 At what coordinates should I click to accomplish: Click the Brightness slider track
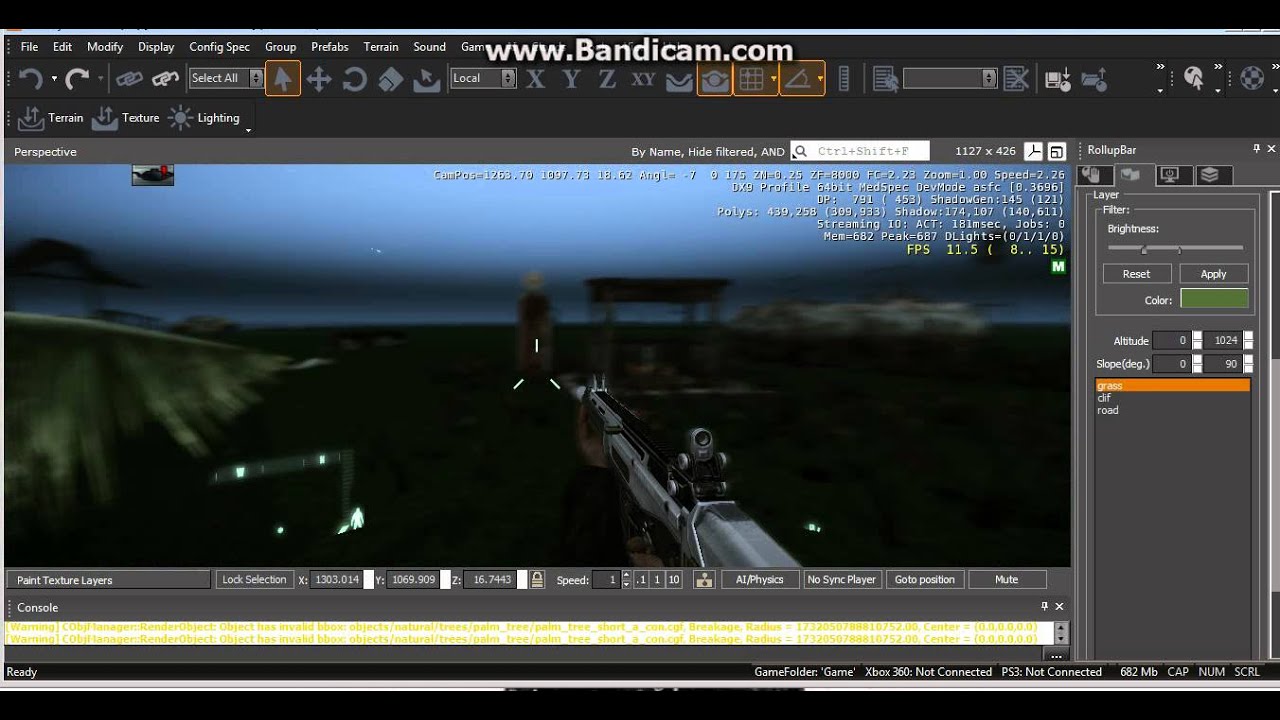(1175, 248)
